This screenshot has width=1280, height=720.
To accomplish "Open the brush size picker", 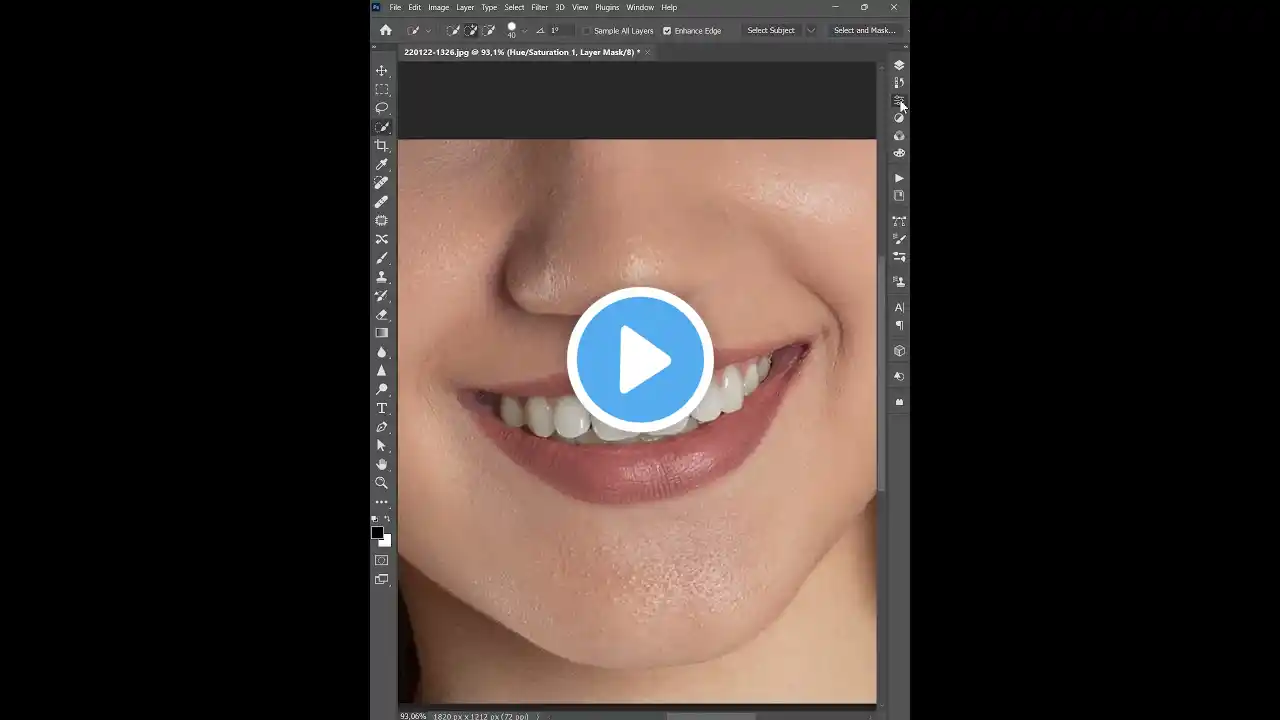I will click(x=512, y=30).
